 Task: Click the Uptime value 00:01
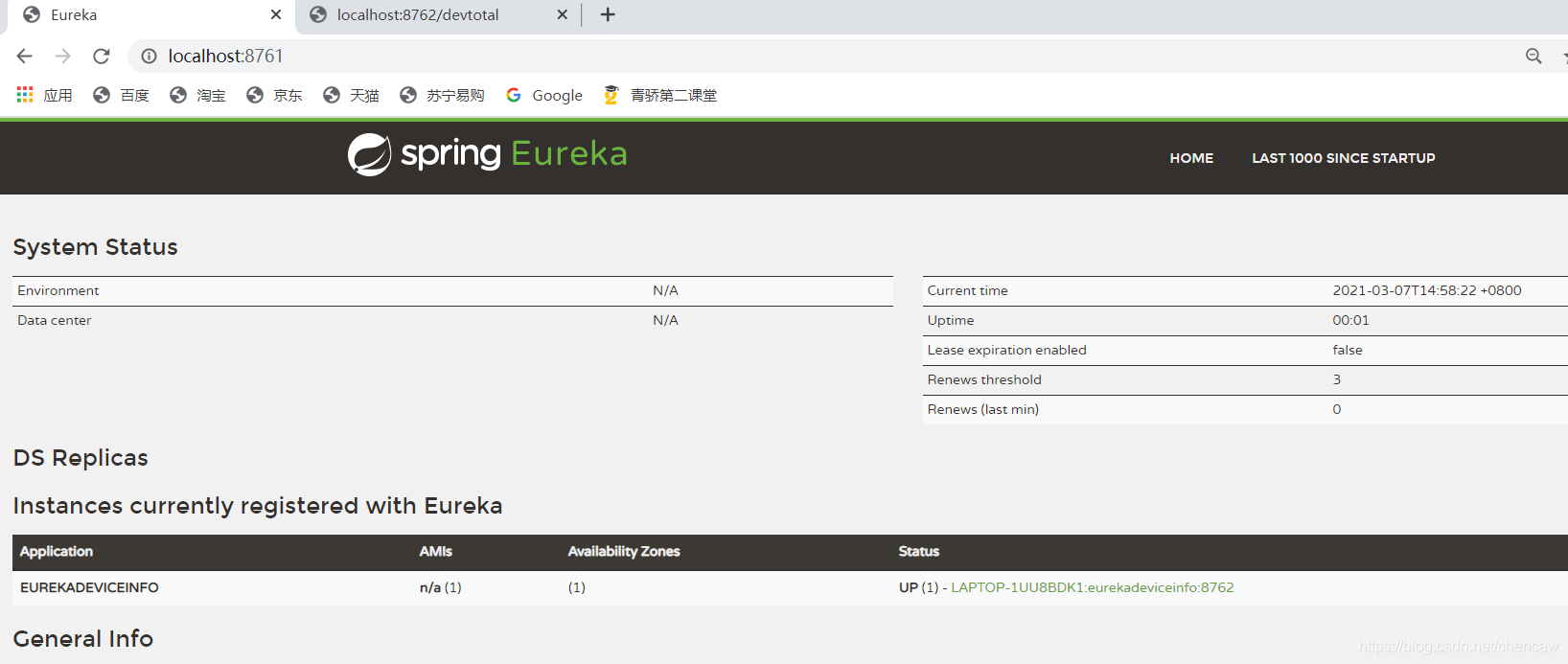click(x=1350, y=320)
